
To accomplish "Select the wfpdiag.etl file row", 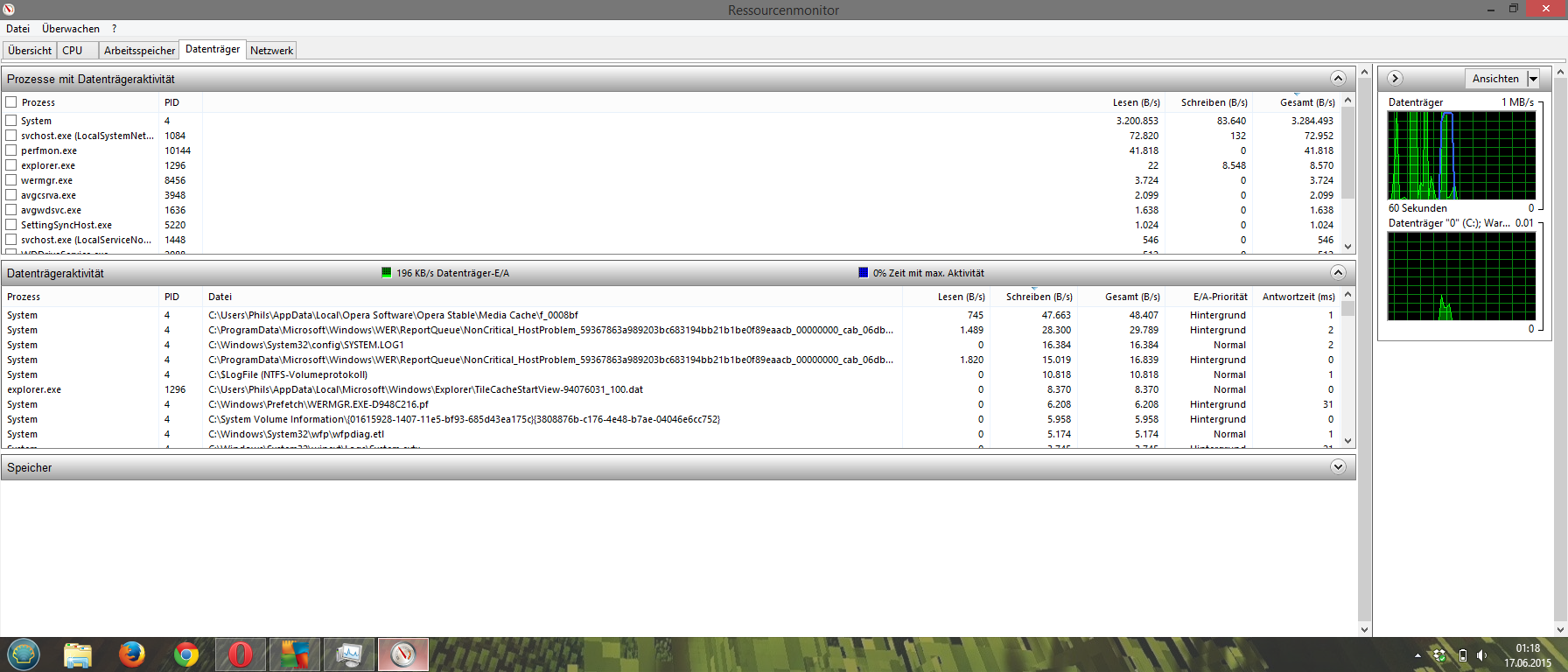I will tap(671, 434).
